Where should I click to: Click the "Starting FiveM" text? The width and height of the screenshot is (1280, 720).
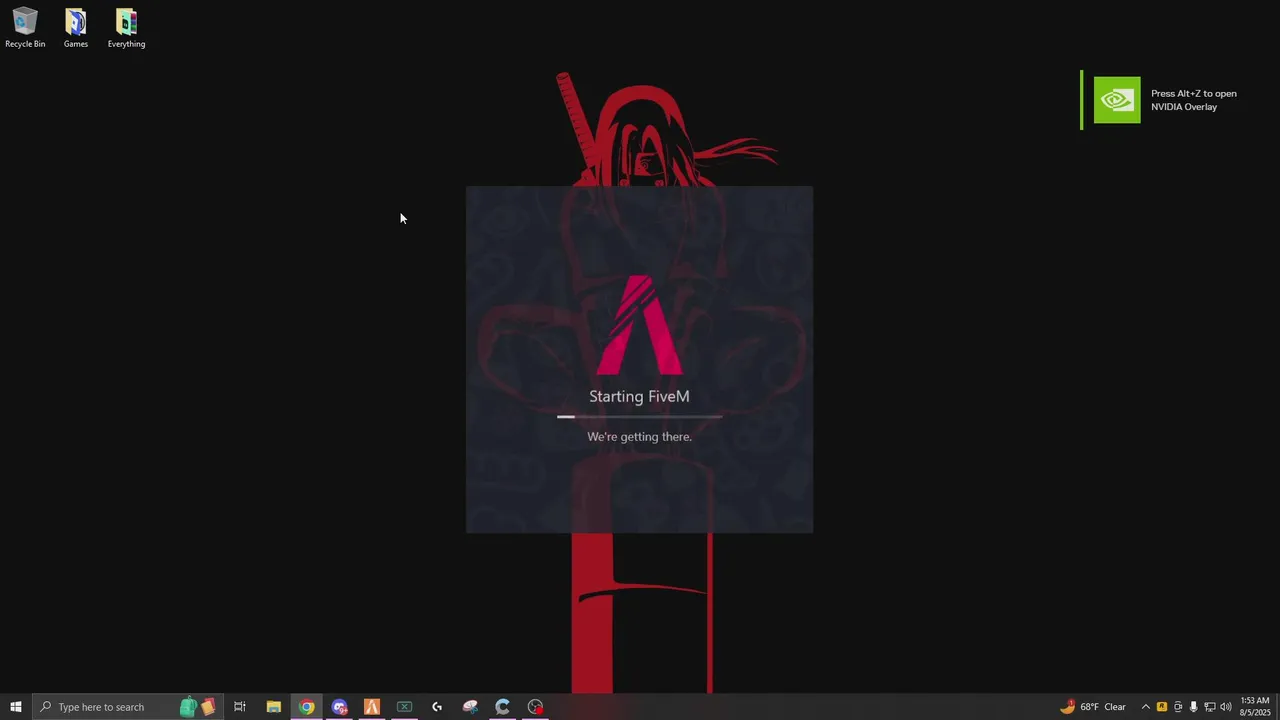point(639,396)
